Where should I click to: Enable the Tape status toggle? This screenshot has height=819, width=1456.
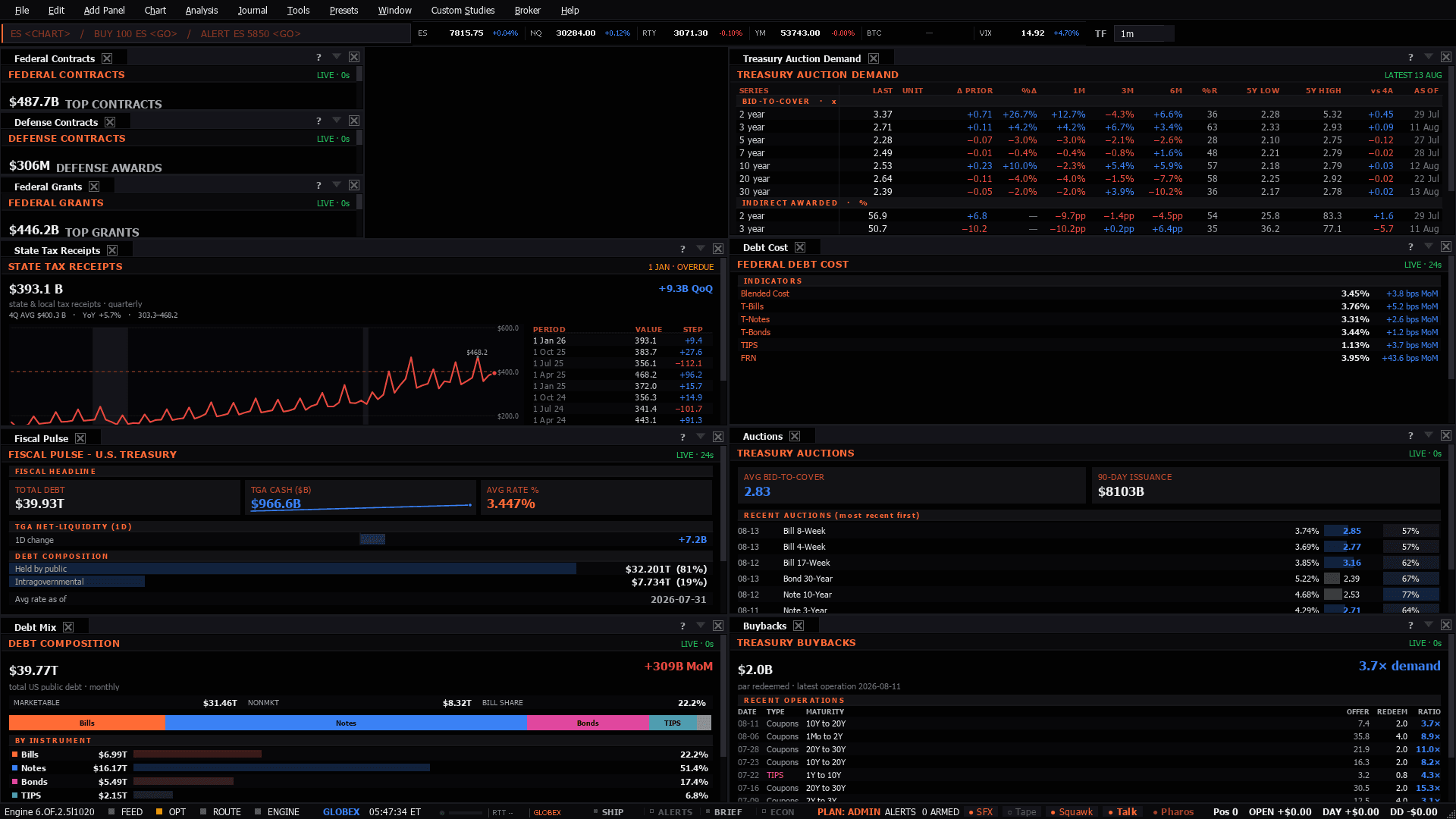click(x=1021, y=811)
